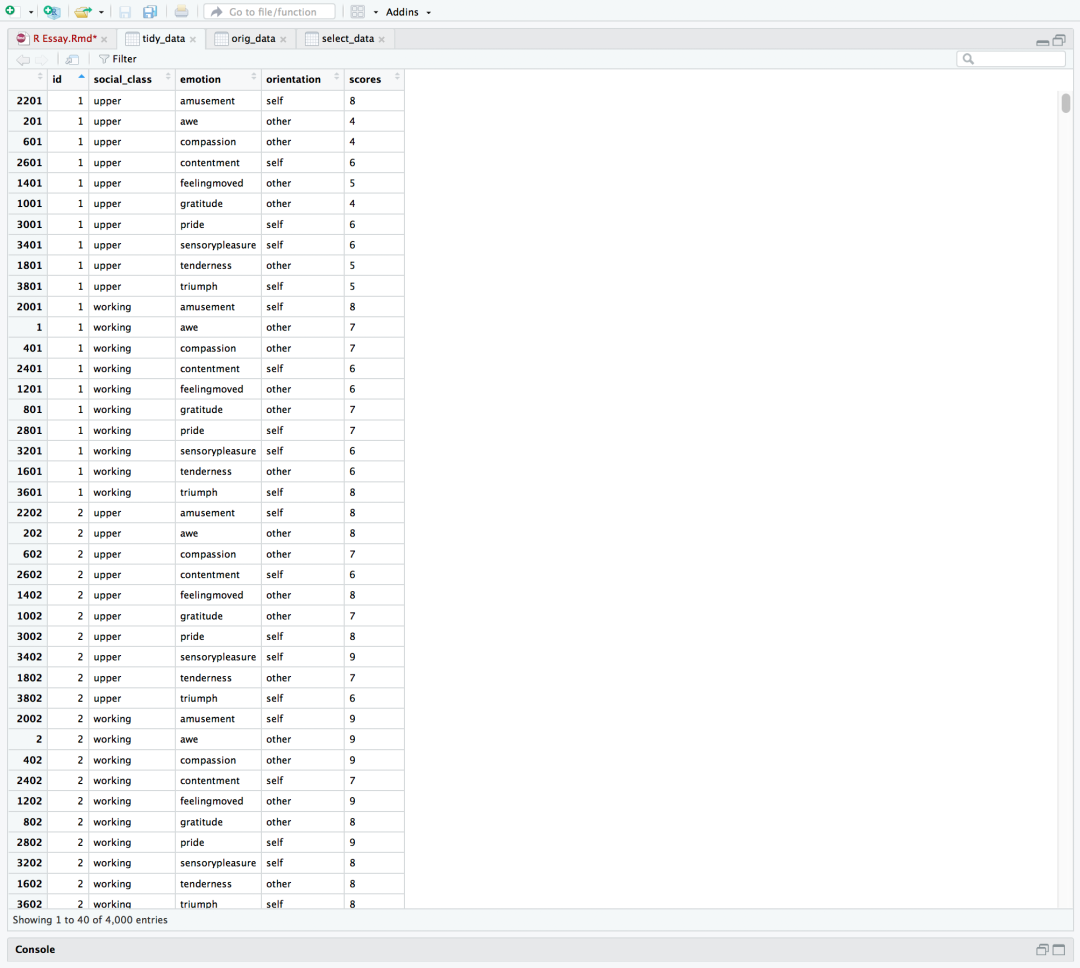This screenshot has width=1080, height=968.
Task: Click the Print document icon
Action: pos(181,12)
